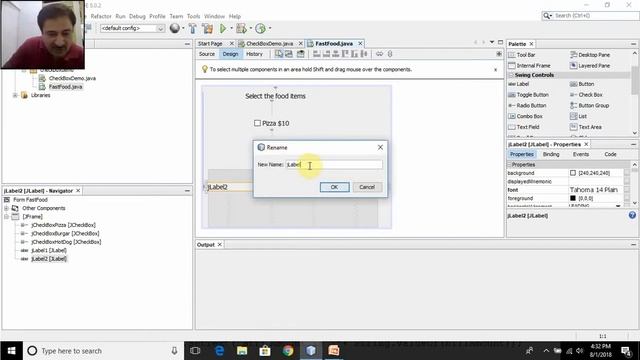Click the Windows Start button
Screen dimensions: 640x360
pos(11,351)
